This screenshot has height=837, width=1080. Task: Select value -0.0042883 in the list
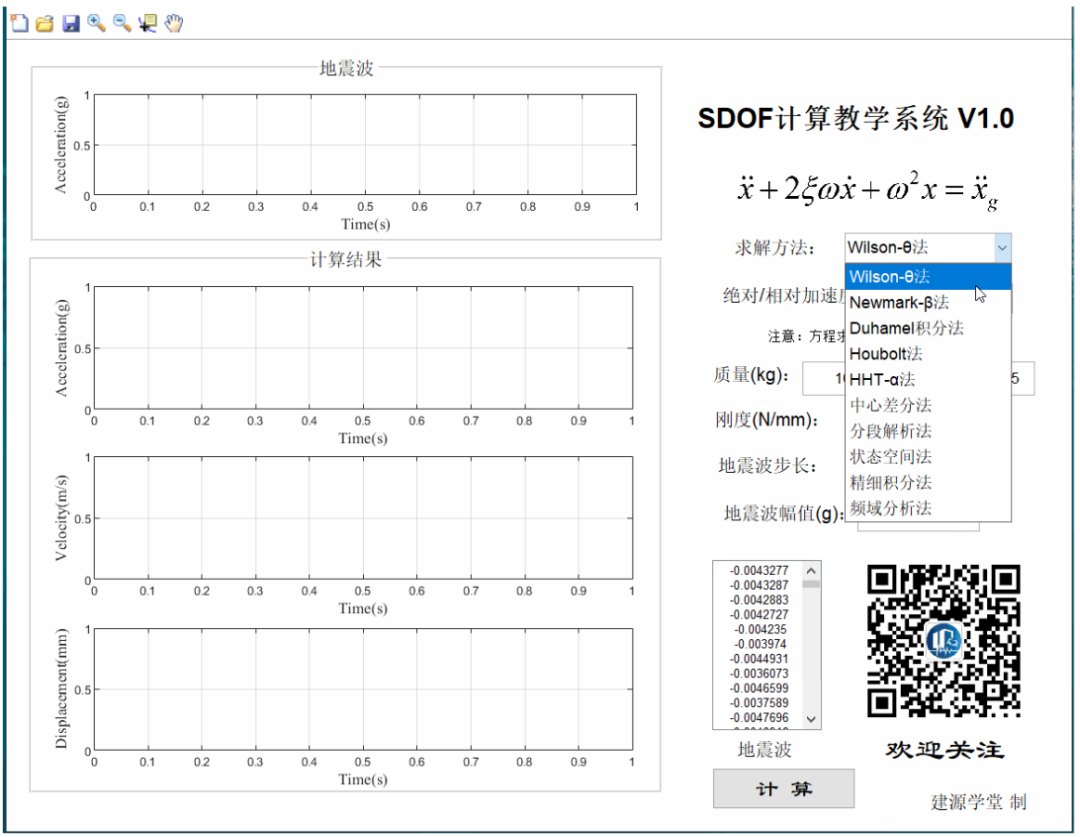759,600
